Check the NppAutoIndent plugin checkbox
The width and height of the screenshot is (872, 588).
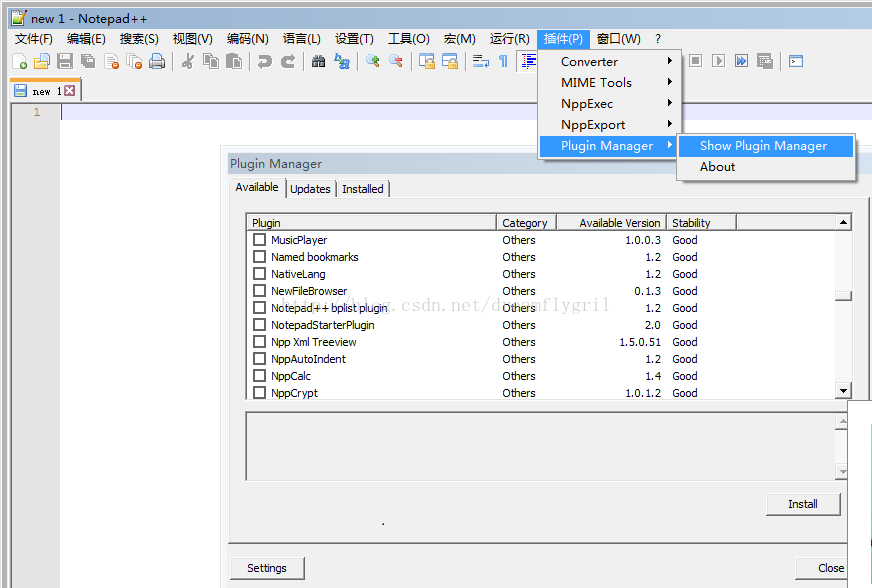(259, 358)
